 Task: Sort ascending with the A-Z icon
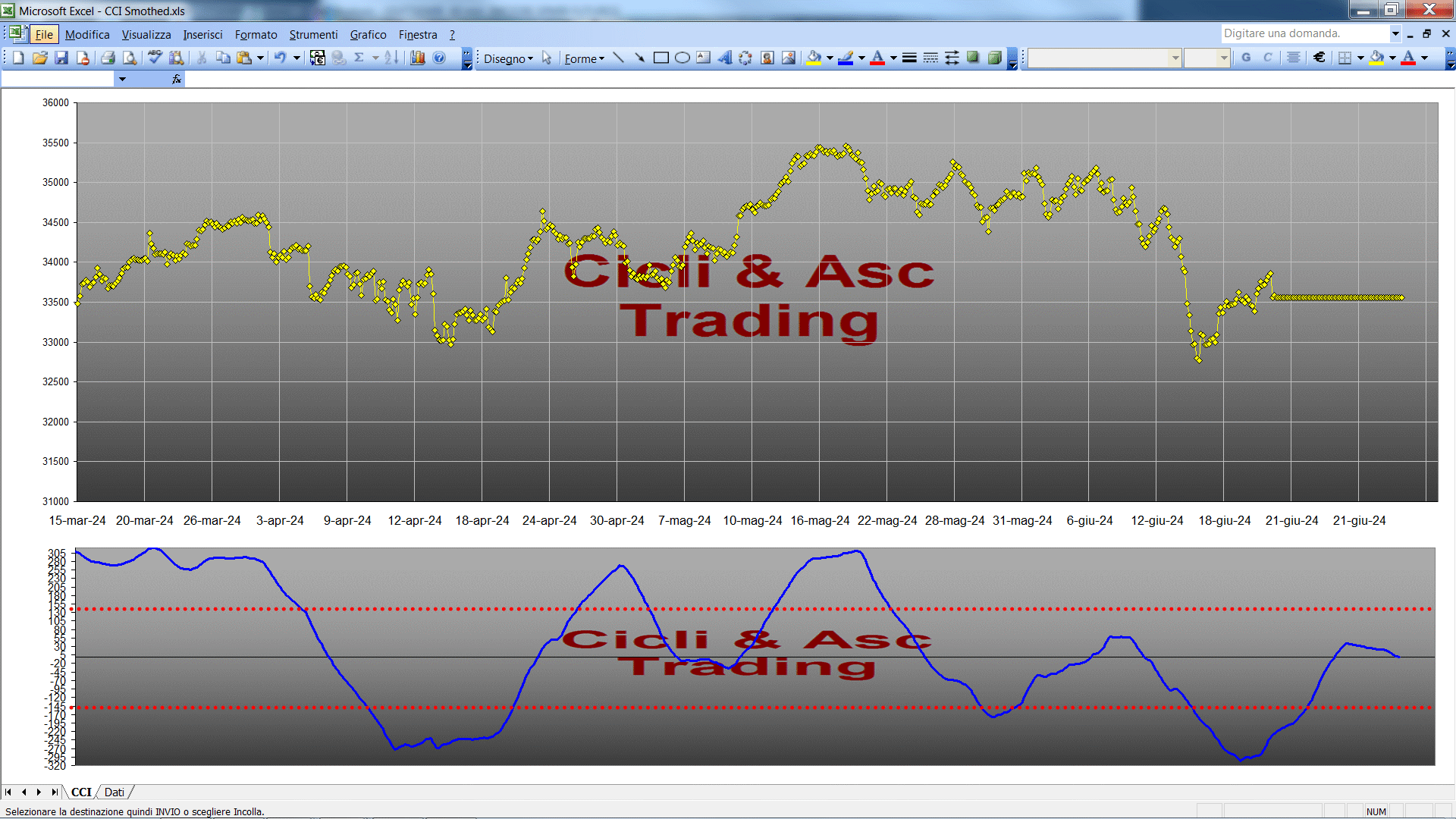coord(391,58)
